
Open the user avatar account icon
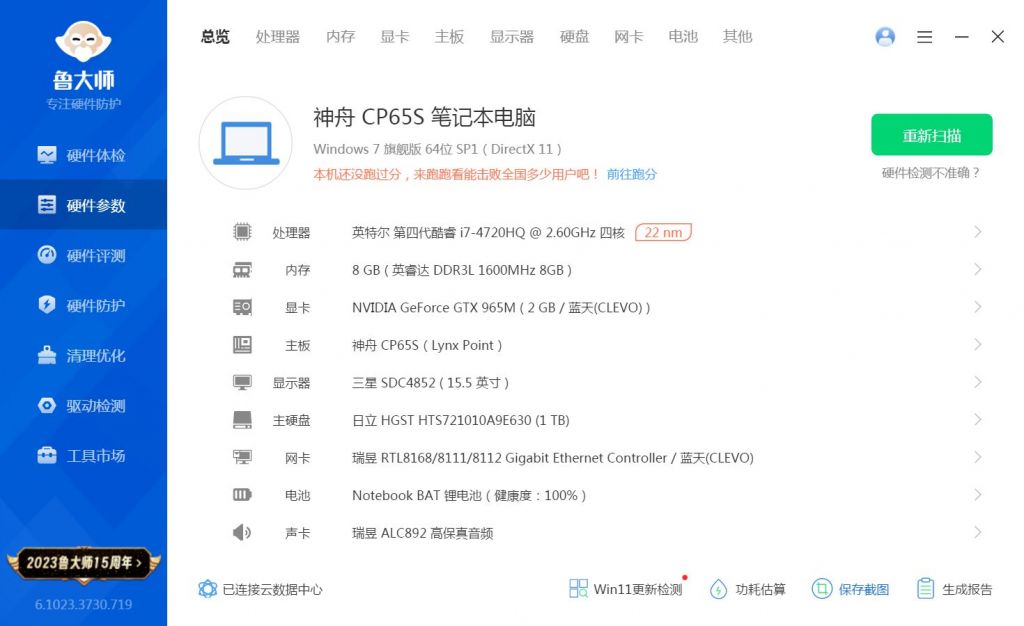coord(885,36)
